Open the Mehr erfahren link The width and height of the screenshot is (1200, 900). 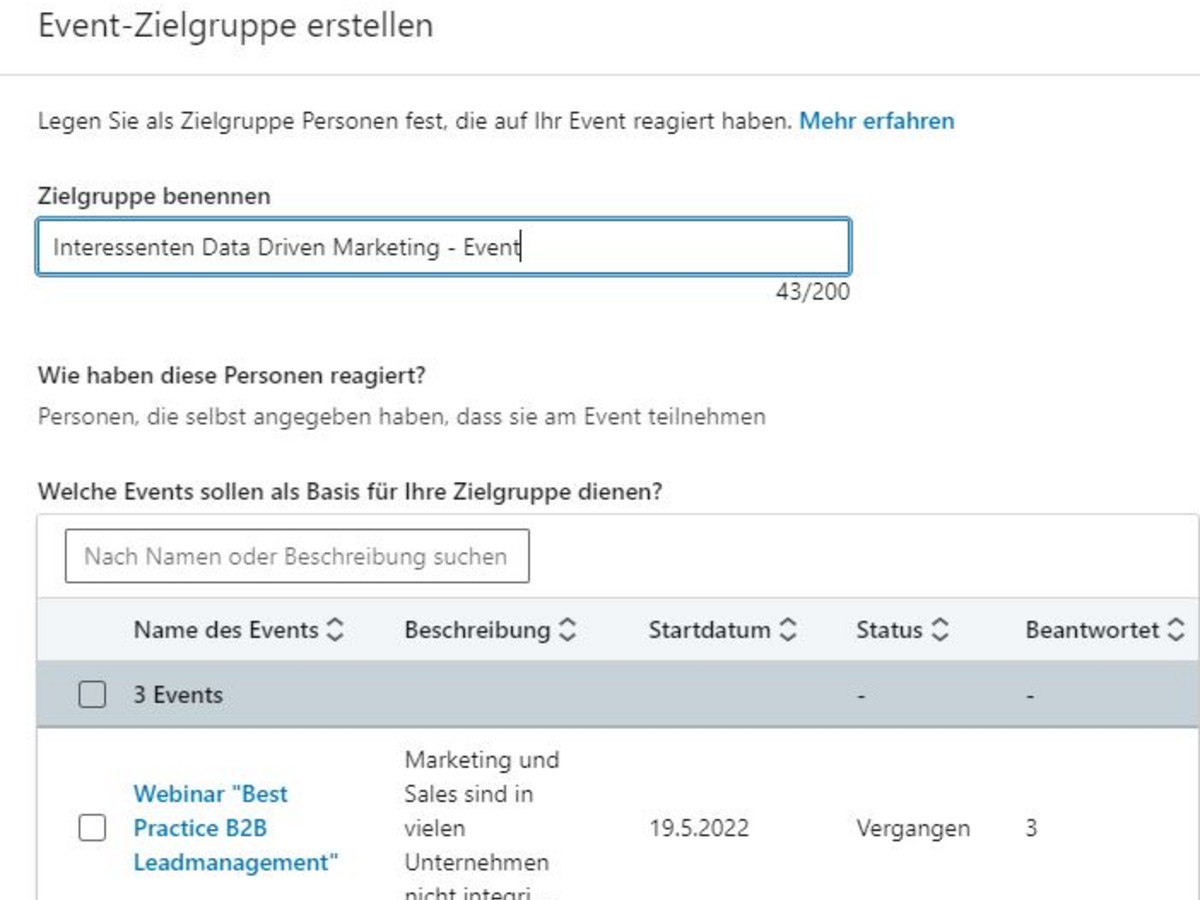click(876, 121)
